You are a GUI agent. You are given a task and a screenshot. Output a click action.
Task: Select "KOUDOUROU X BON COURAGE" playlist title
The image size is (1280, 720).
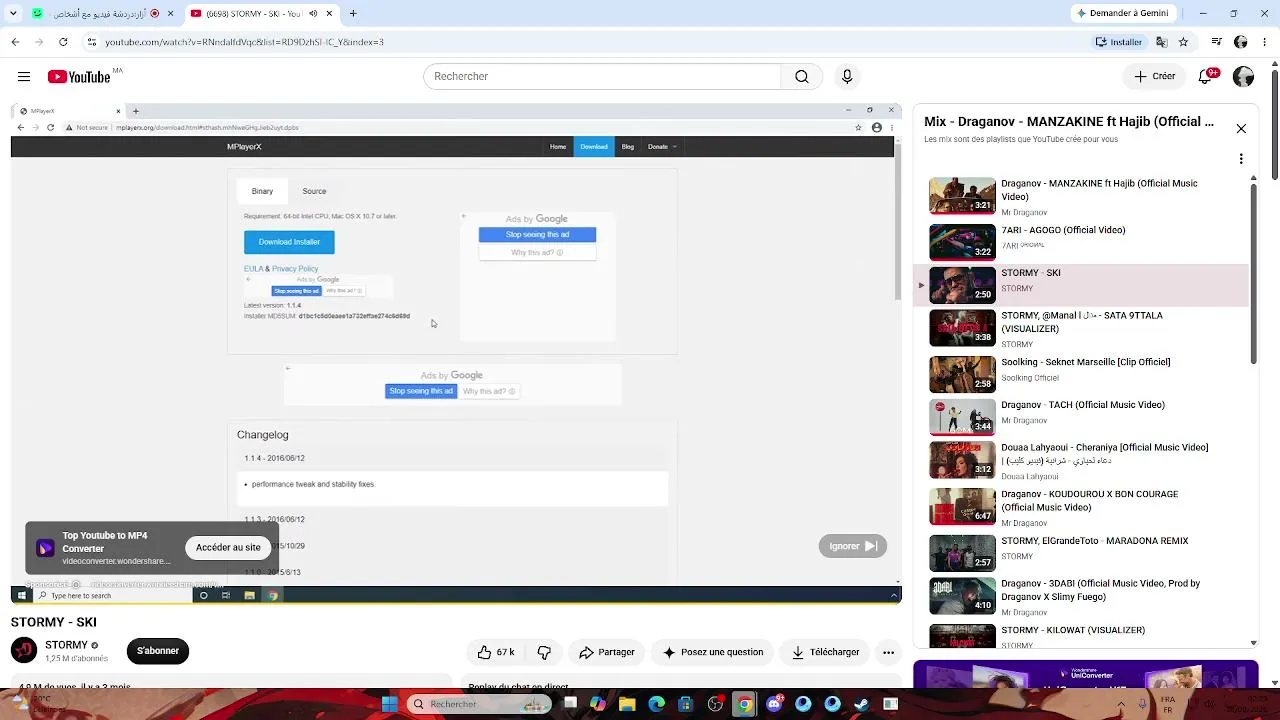pos(1090,501)
